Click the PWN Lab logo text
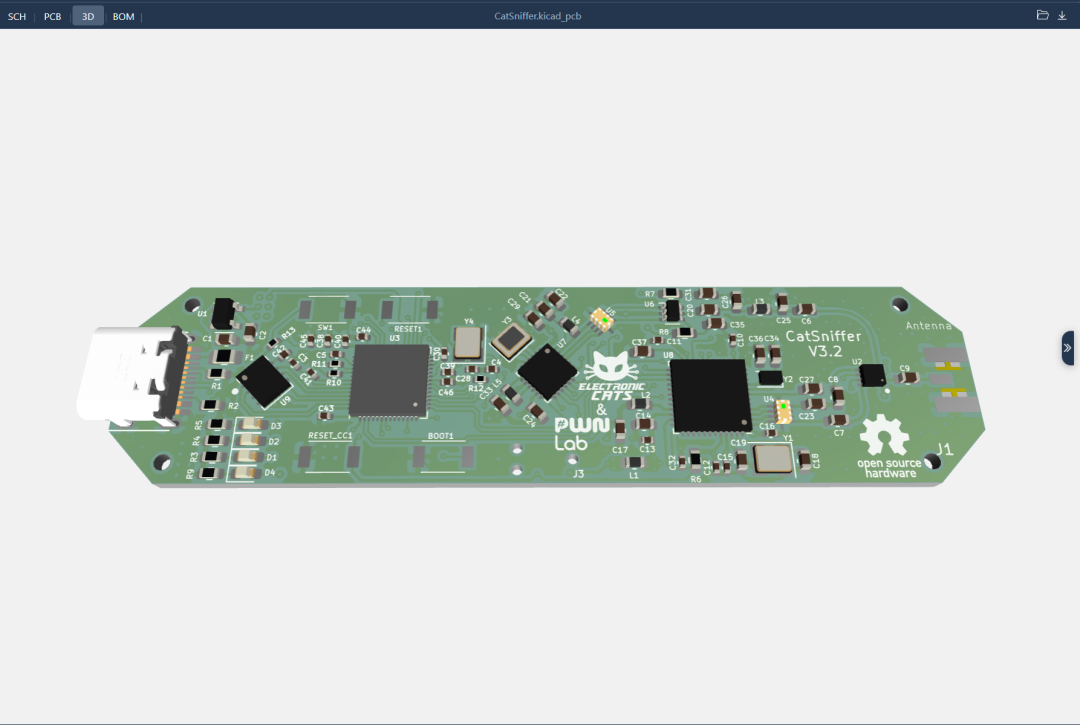The width and height of the screenshot is (1080, 725). (581, 434)
